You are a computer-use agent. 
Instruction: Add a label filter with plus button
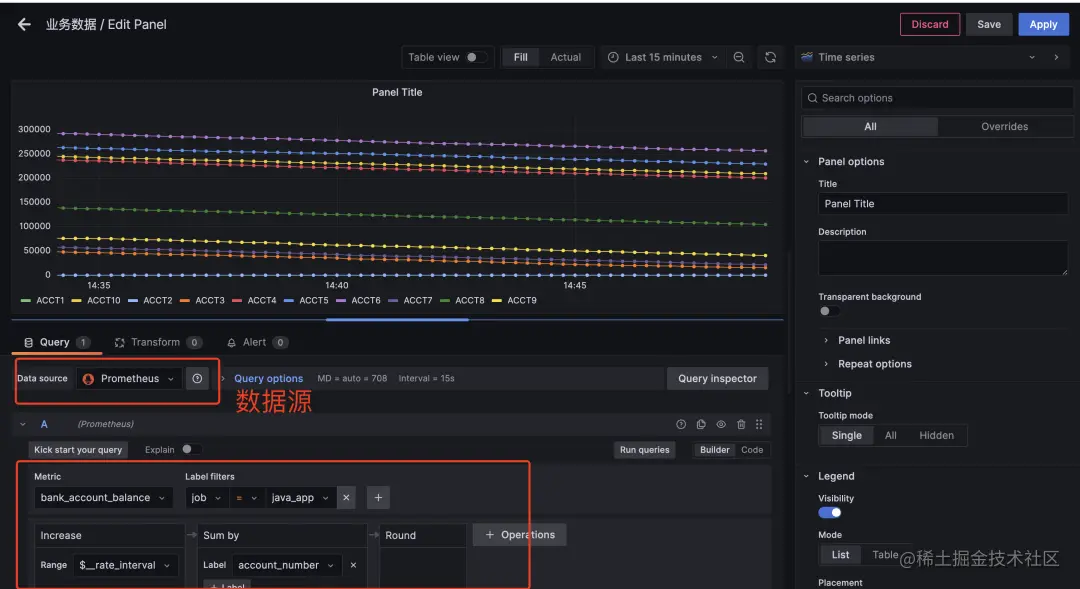[378, 497]
